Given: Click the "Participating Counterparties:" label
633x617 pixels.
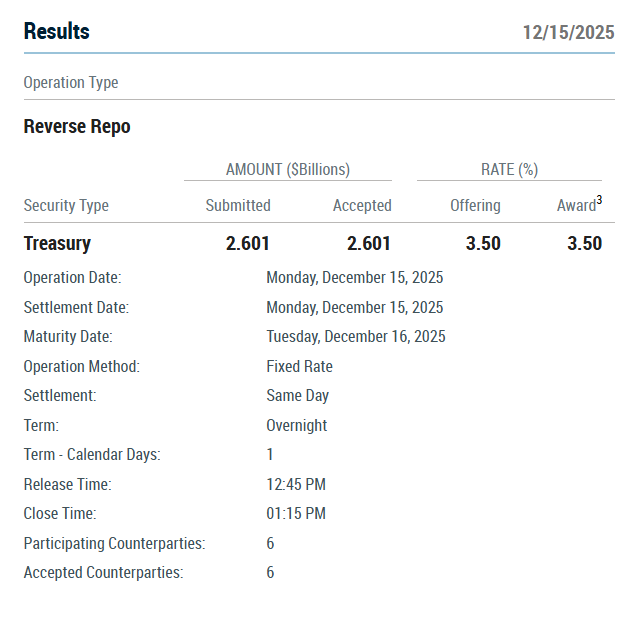Looking at the screenshot, I should point(115,544).
